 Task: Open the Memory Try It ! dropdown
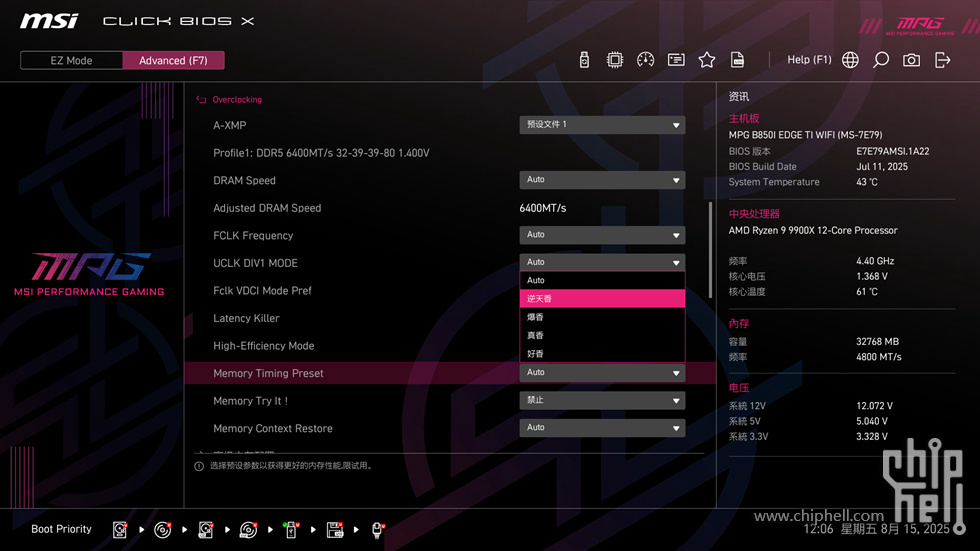tap(602, 400)
